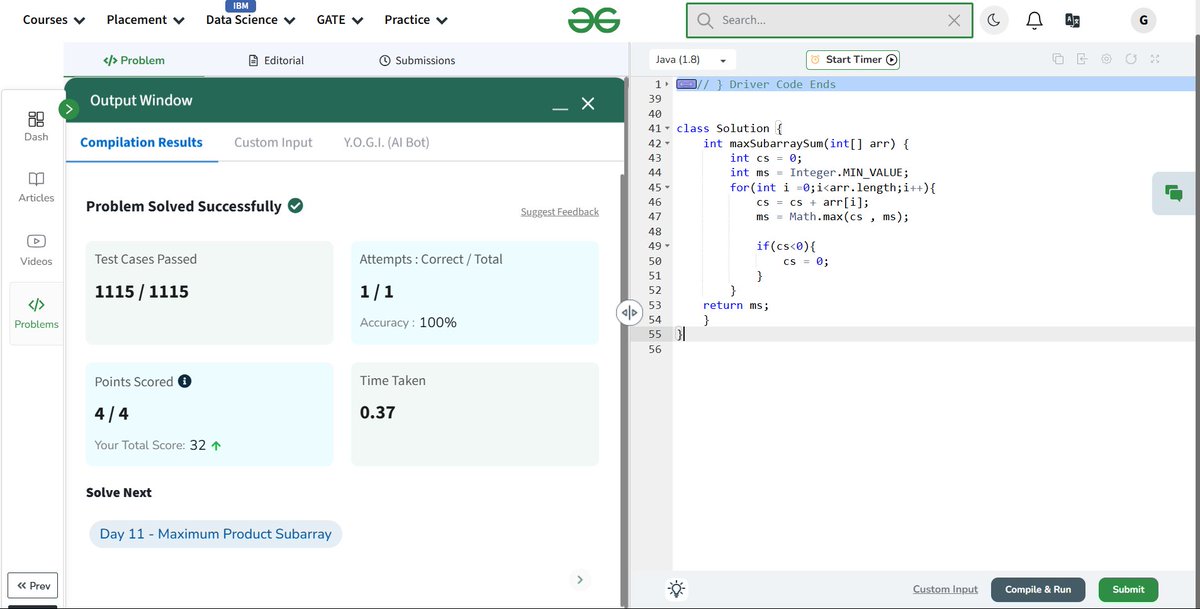The image size is (1200, 609).
Task: Open Videos in the left sidebar
Action: click(36, 250)
